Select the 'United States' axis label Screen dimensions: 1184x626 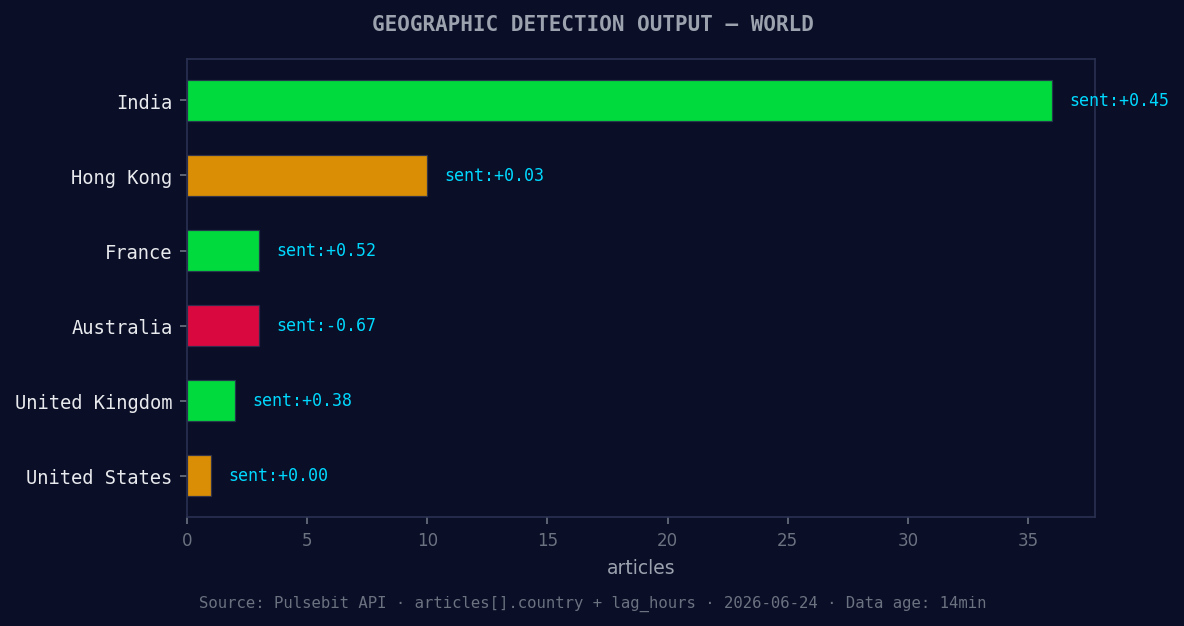click(x=99, y=477)
